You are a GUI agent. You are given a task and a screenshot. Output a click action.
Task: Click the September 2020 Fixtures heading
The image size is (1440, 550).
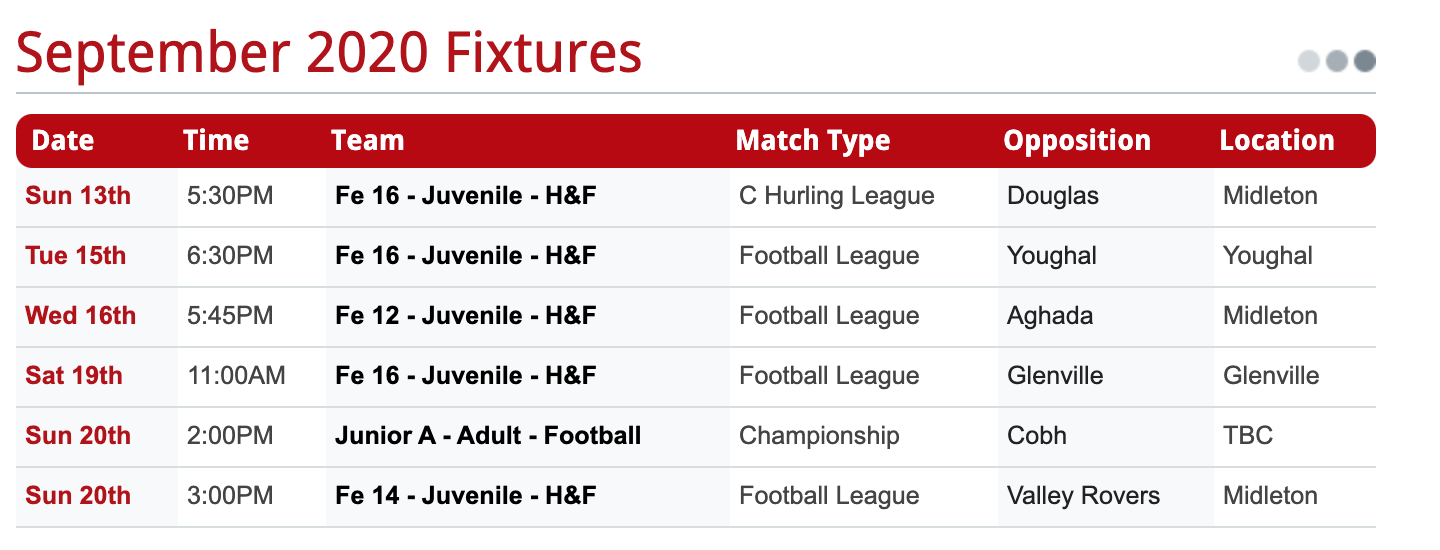pos(329,53)
